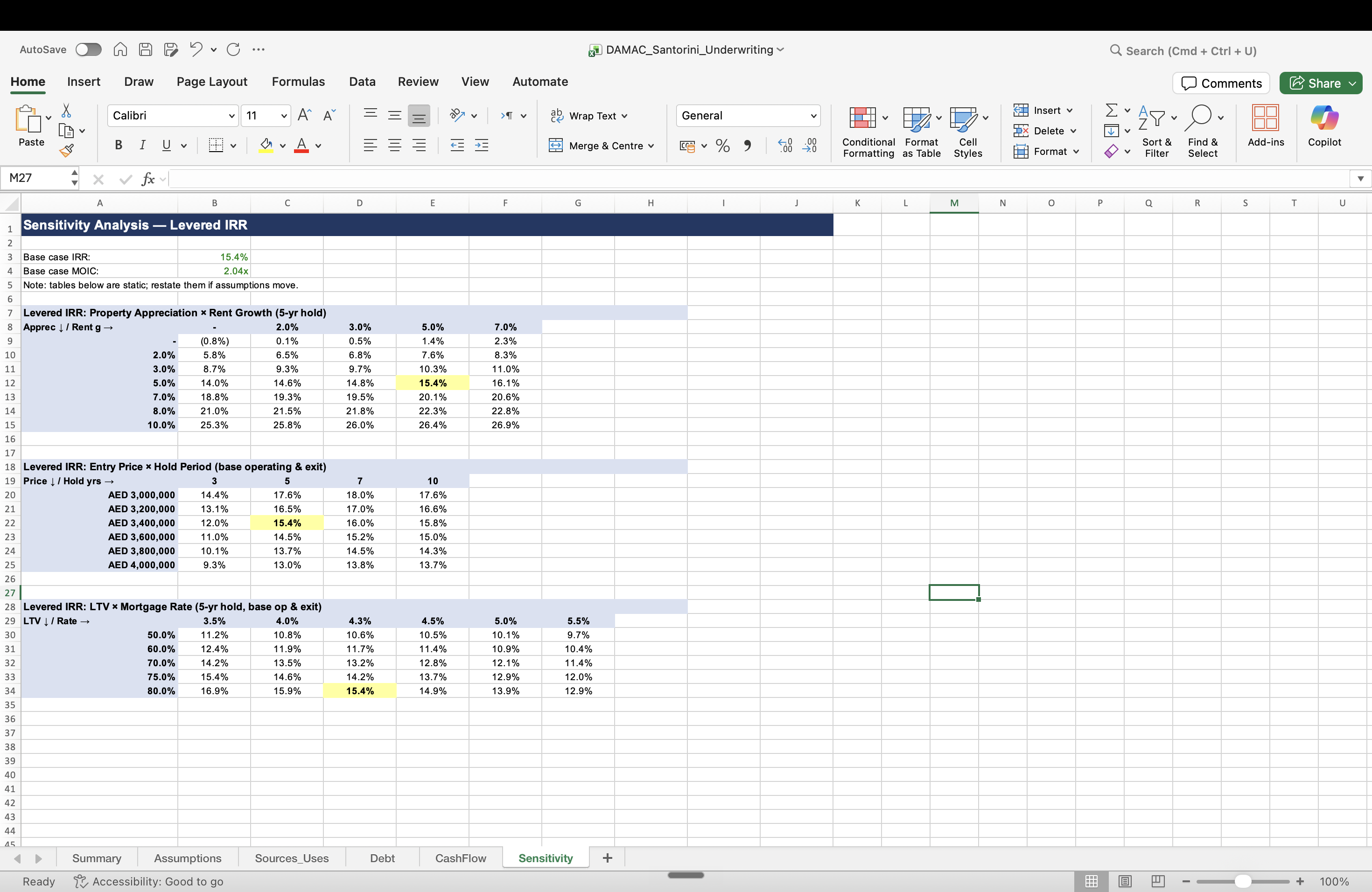Click the Format Painter brush icon
This screenshot has width=1372, height=892.
(x=66, y=151)
